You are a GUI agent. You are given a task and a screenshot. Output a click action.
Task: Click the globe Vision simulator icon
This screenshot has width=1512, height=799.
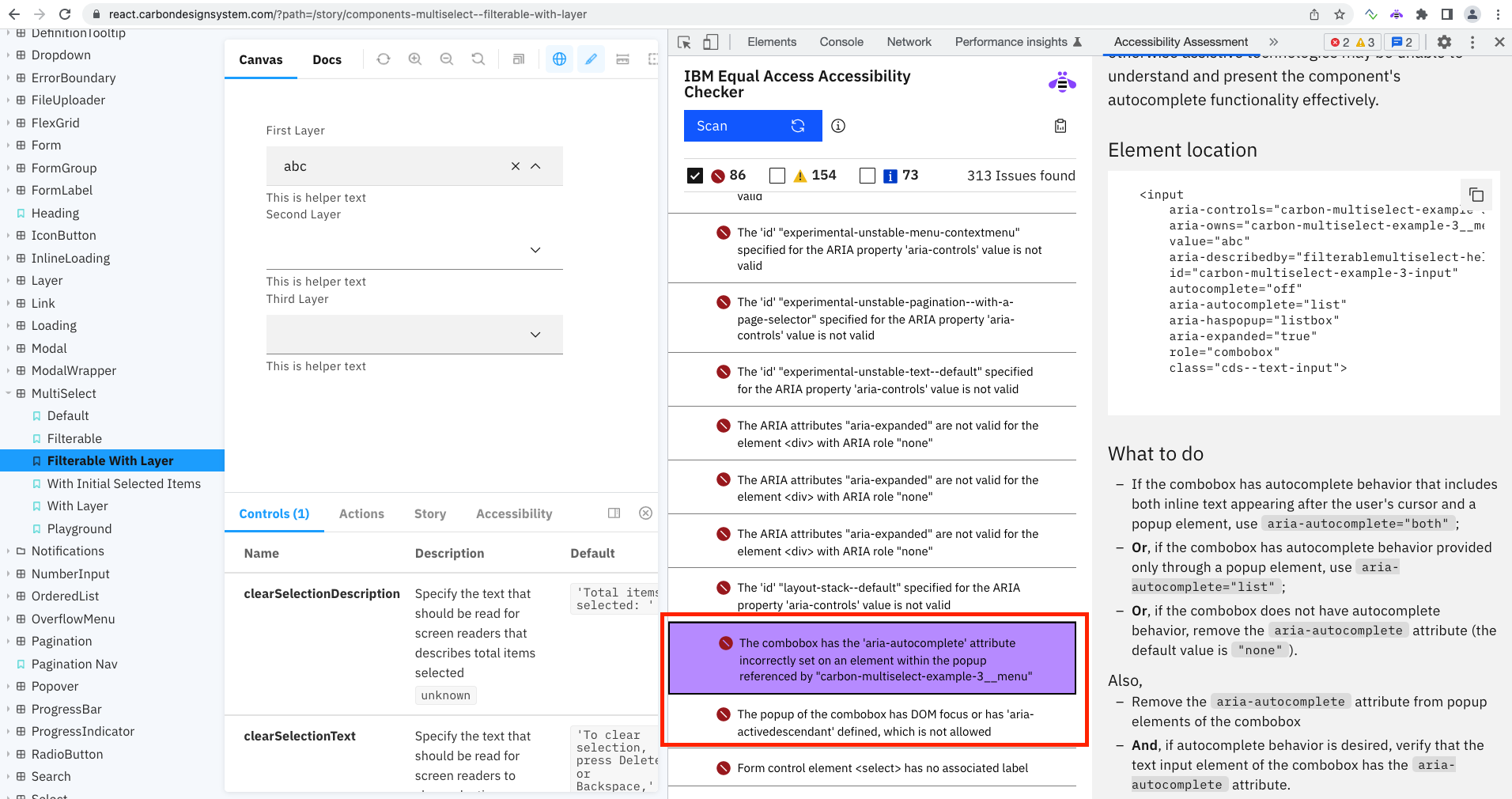[x=559, y=59]
